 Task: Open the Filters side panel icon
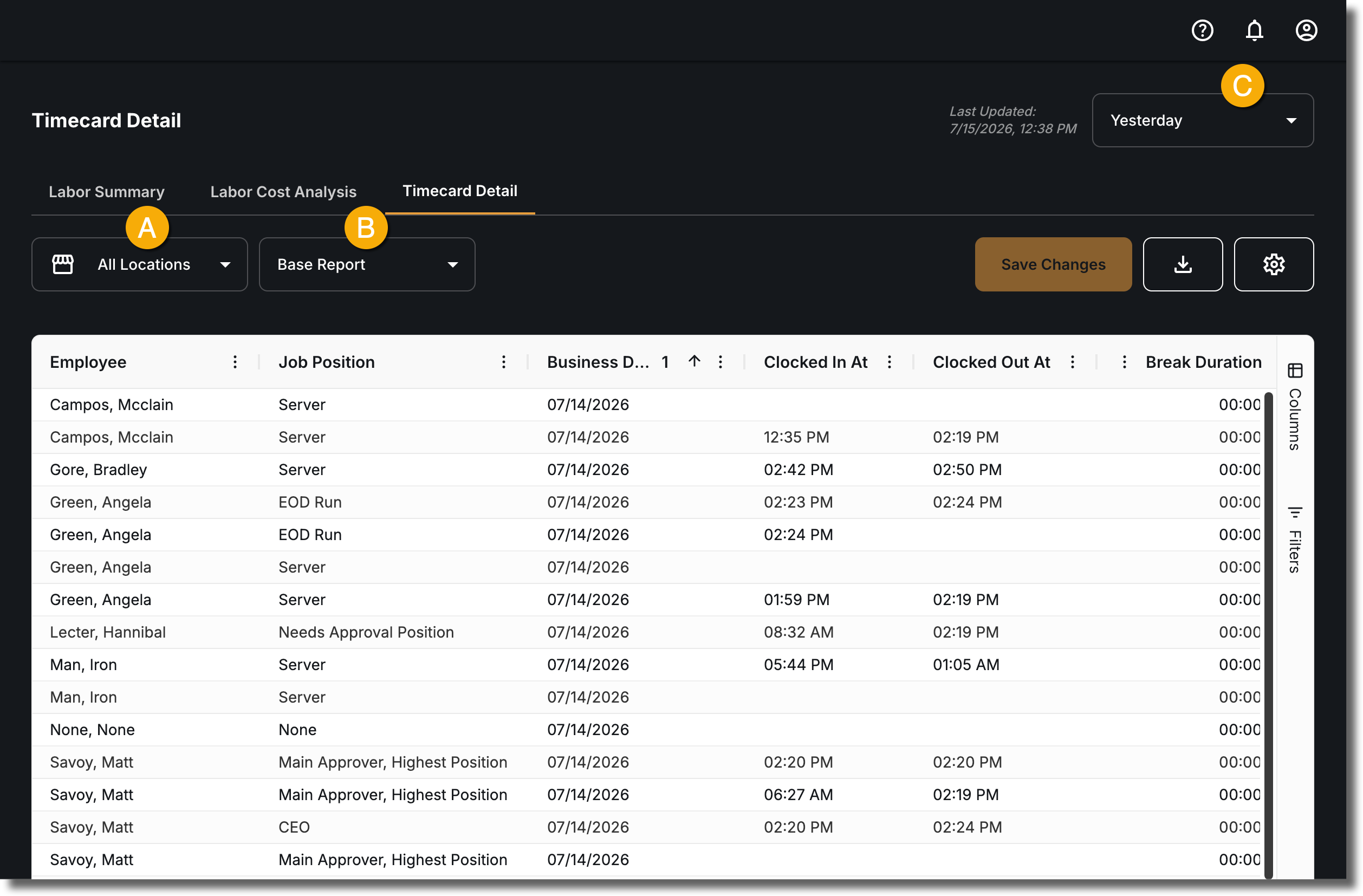[x=1295, y=512]
